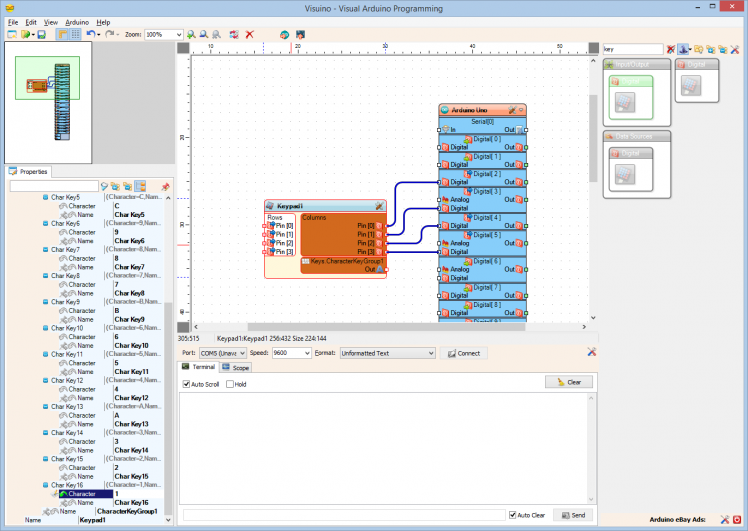Image resolution: width=748 pixels, height=531 pixels.
Task: Click the Arduino Uno component tools icon
Action: (x=511, y=109)
